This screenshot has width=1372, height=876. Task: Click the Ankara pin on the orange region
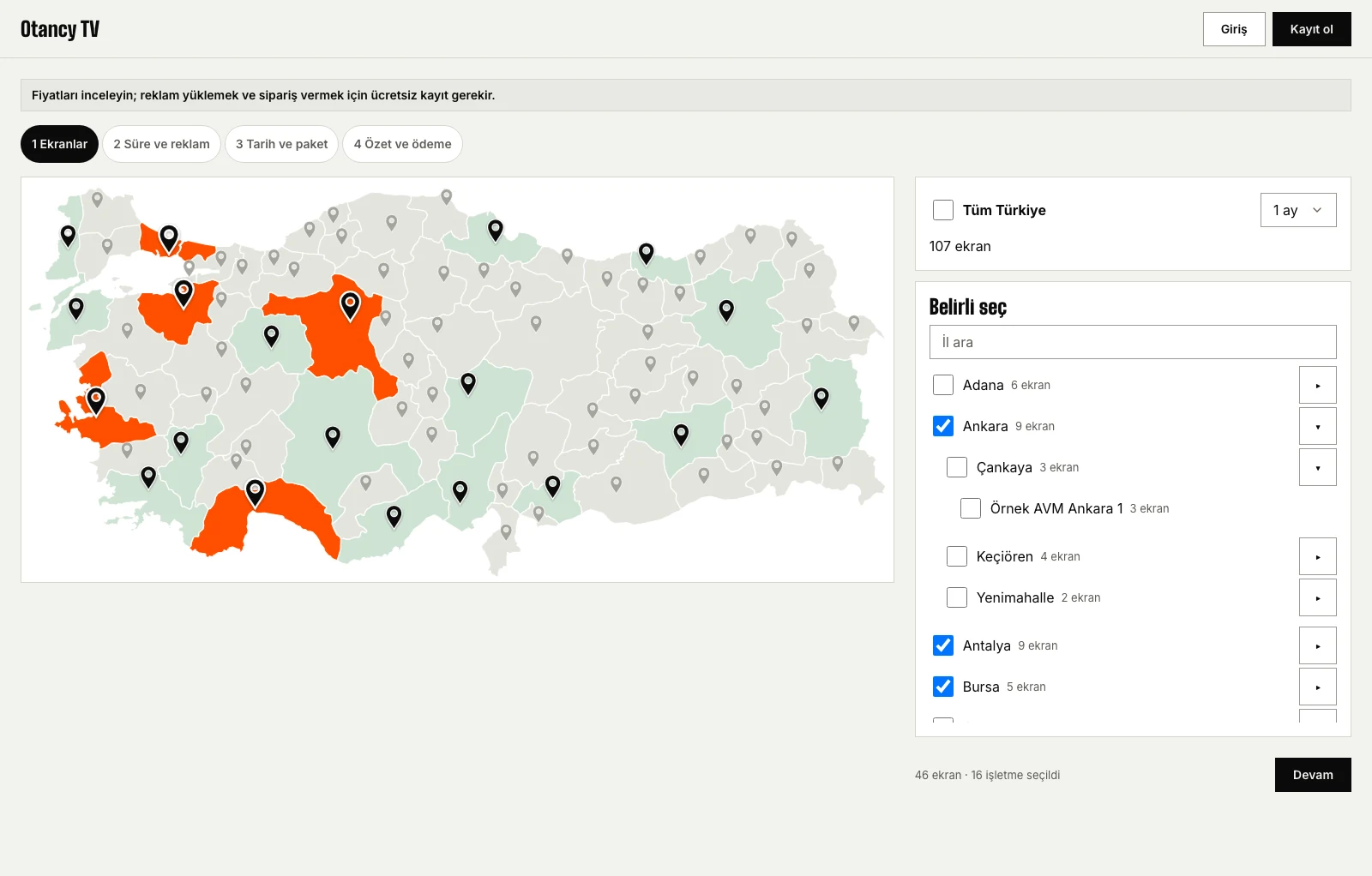350,305
